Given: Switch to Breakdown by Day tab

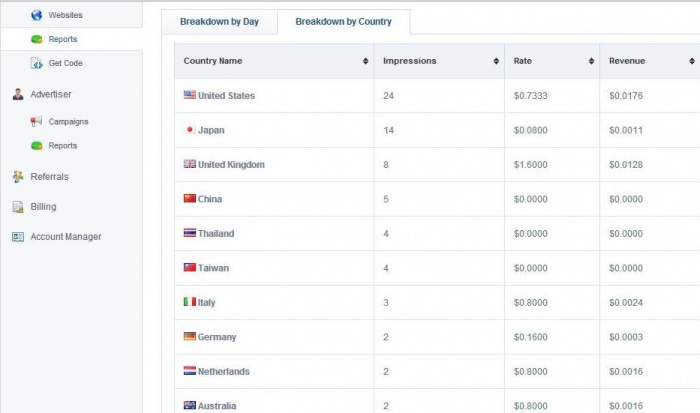Looking at the screenshot, I should [x=219, y=21].
